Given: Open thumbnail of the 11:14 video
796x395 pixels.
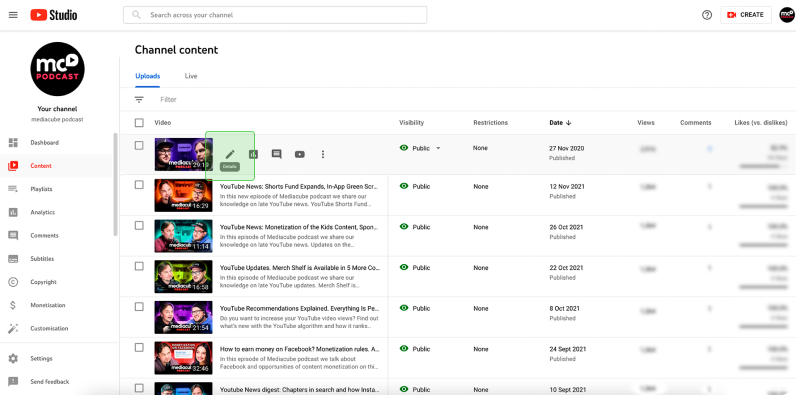Looking at the screenshot, I should coord(183,236).
